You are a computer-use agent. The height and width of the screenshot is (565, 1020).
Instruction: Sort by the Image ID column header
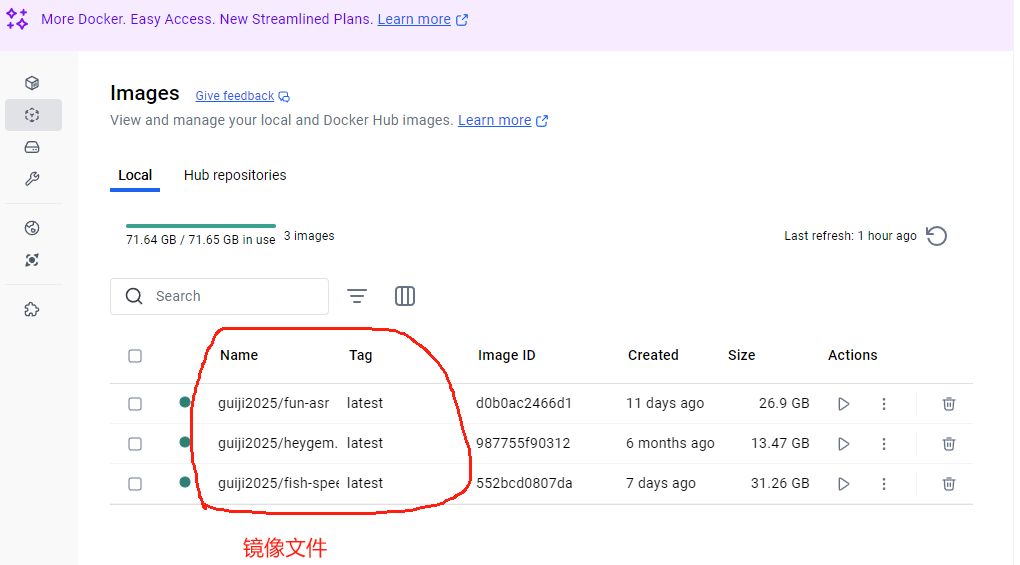click(x=506, y=355)
